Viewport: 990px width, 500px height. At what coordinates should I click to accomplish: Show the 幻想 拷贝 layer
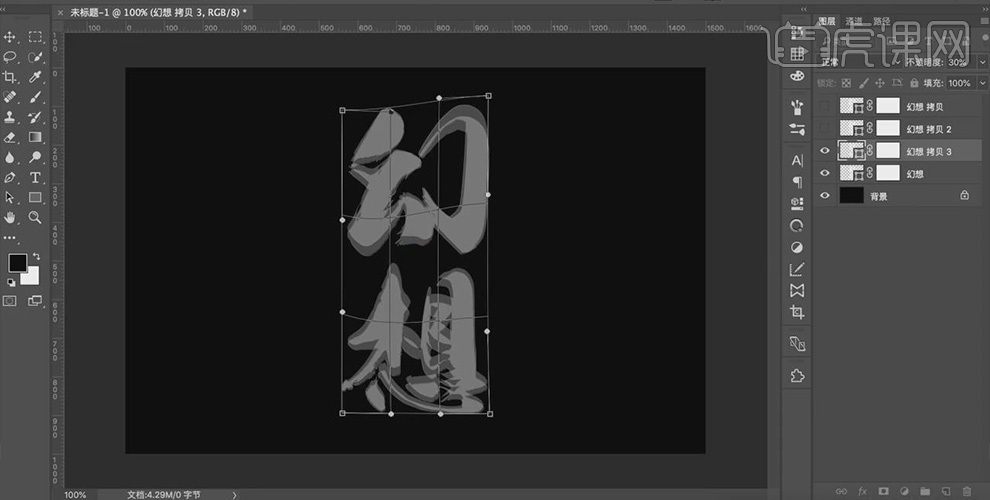click(825, 106)
